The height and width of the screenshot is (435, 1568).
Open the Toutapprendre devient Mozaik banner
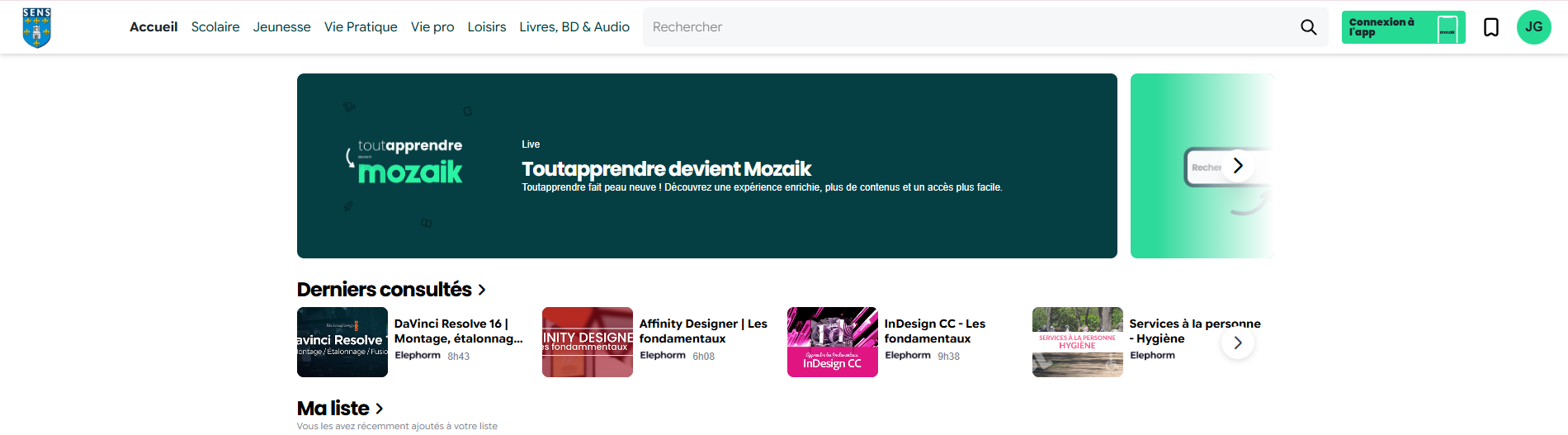click(707, 166)
